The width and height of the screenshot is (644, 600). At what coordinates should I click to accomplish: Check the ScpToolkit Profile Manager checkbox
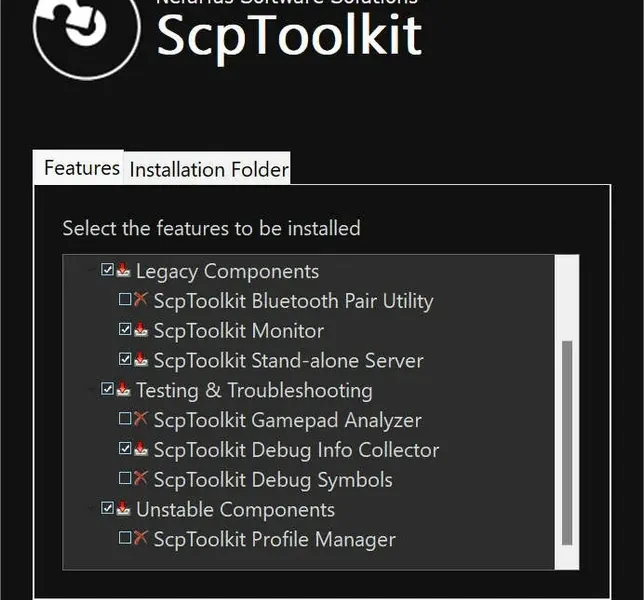pos(125,538)
